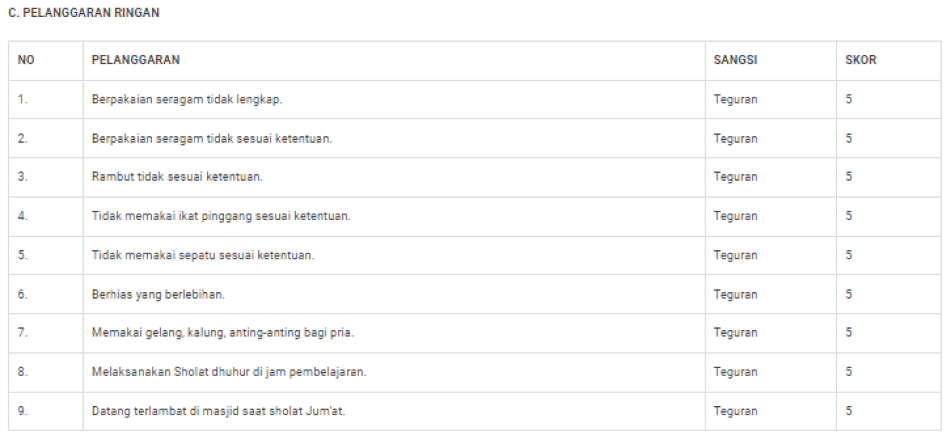Viewport: 951px width, 440px height.
Task: Select the "Tidak memakai ikat pinggang" violation
Action: coord(220,216)
